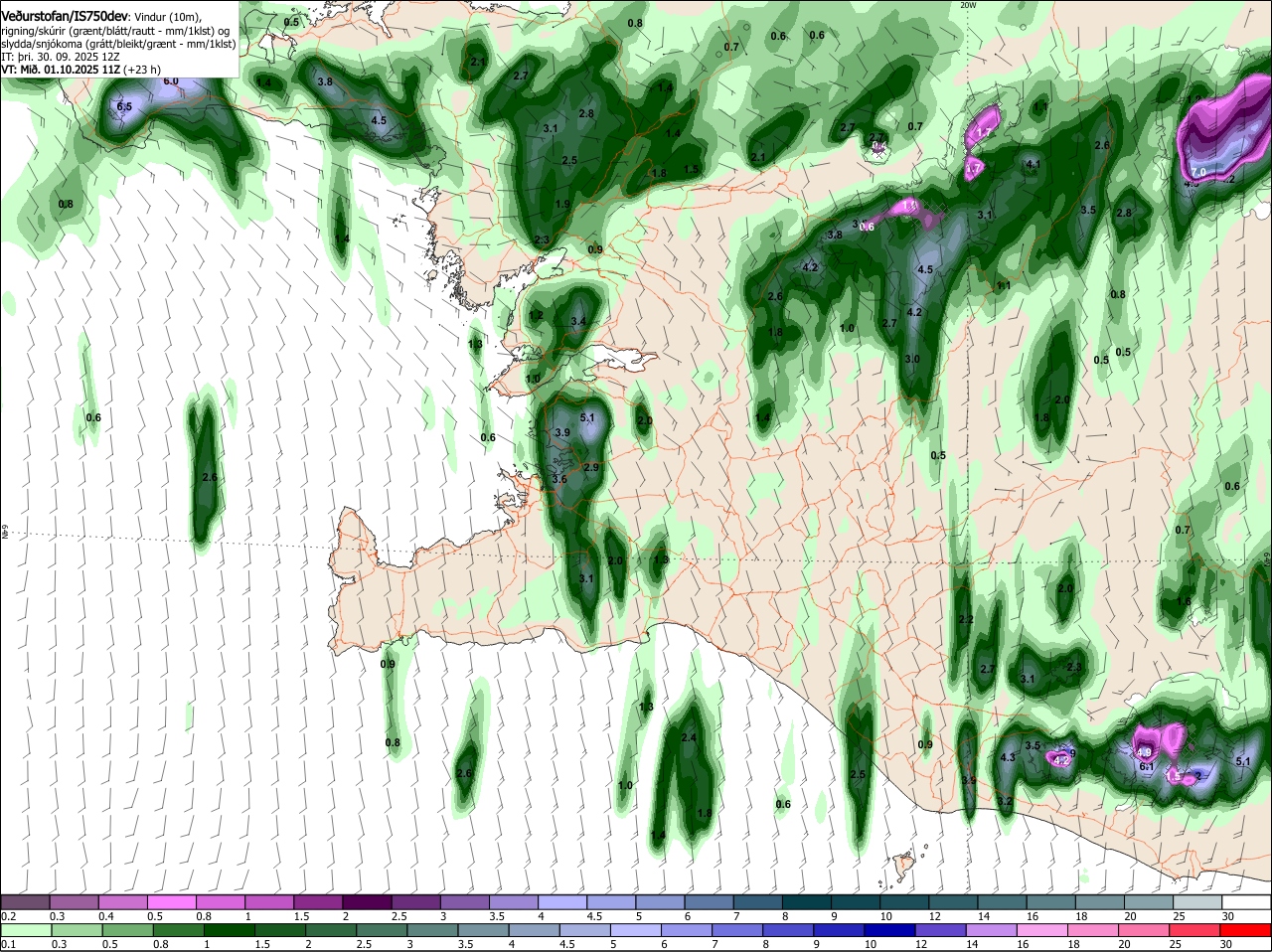Click the 6.5 precipitation value on the map
This screenshot has height=952, width=1272.
tap(124, 106)
